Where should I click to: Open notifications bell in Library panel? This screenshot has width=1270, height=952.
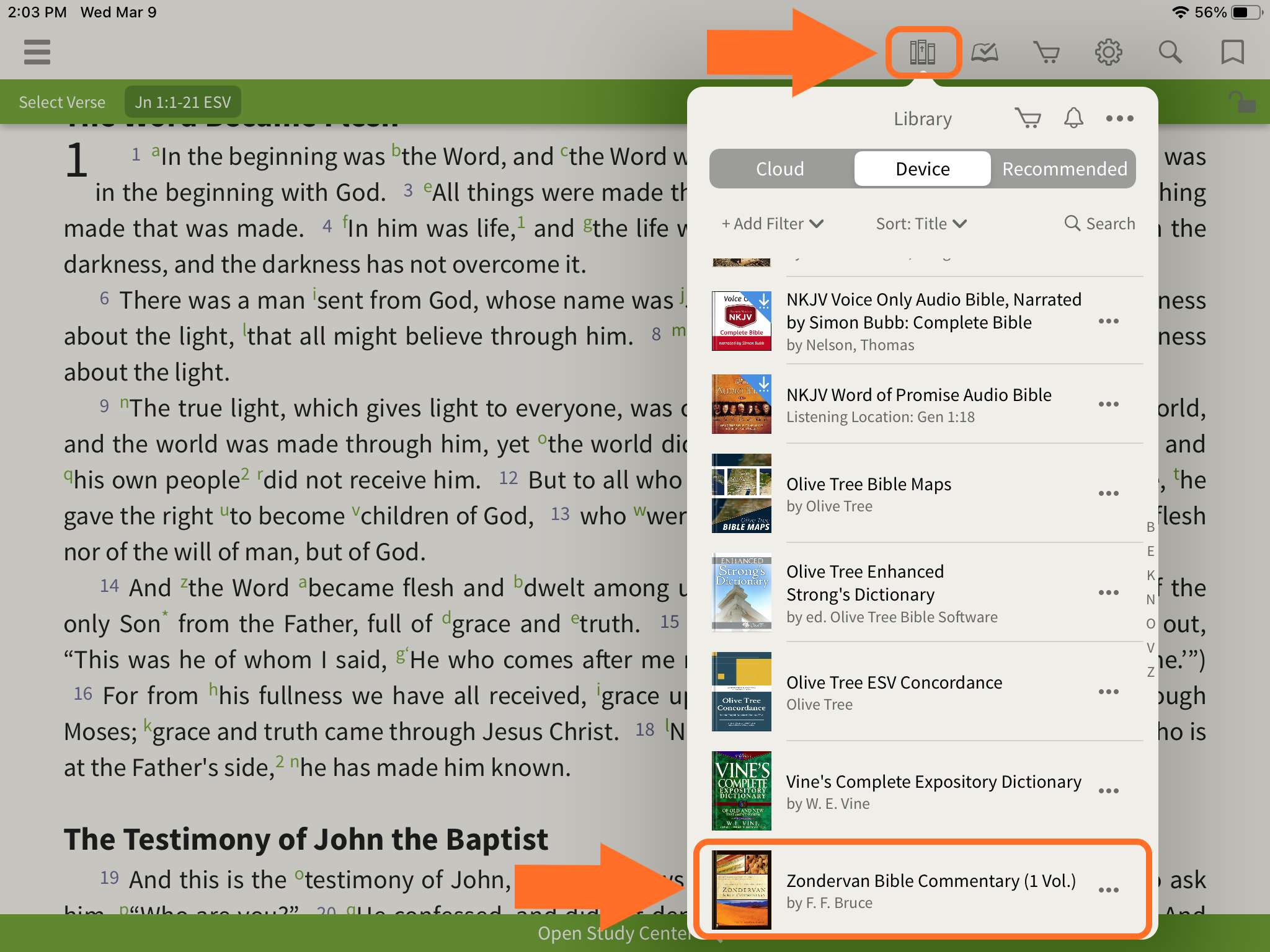tap(1073, 118)
